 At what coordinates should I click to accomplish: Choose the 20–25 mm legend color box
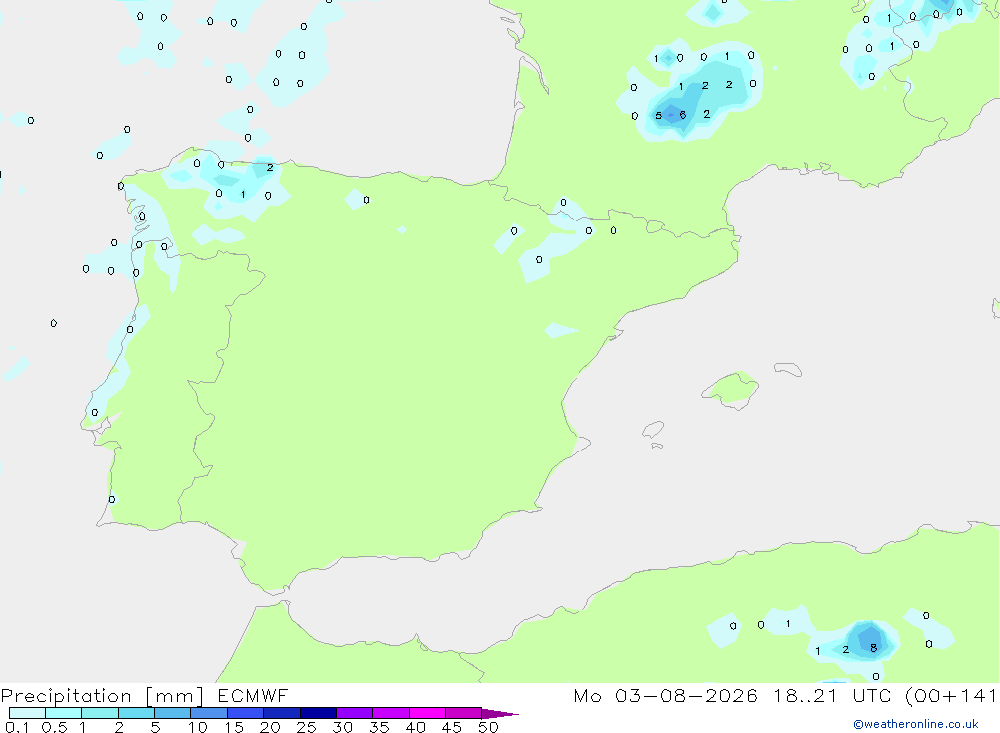[282, 713]
